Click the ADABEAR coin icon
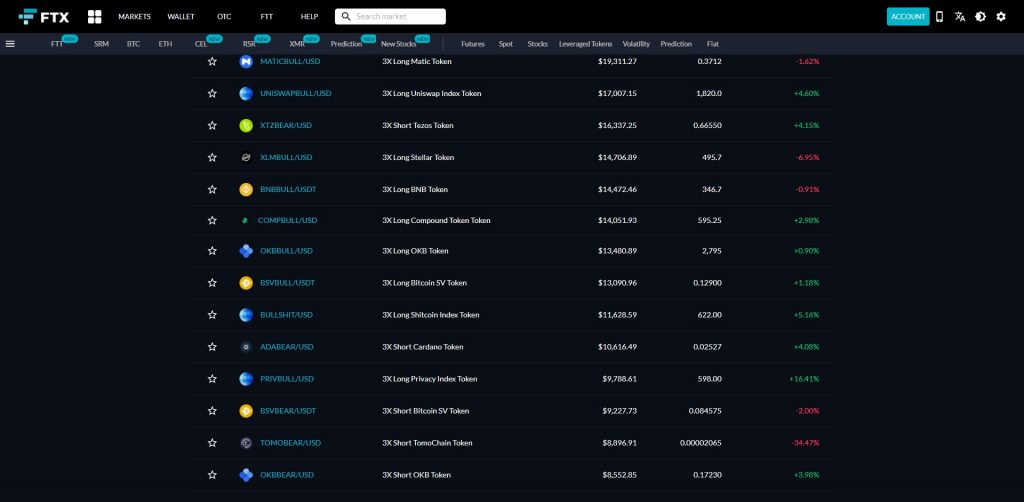This screenshot has height=502, width=1024. [x=246, y=347]
